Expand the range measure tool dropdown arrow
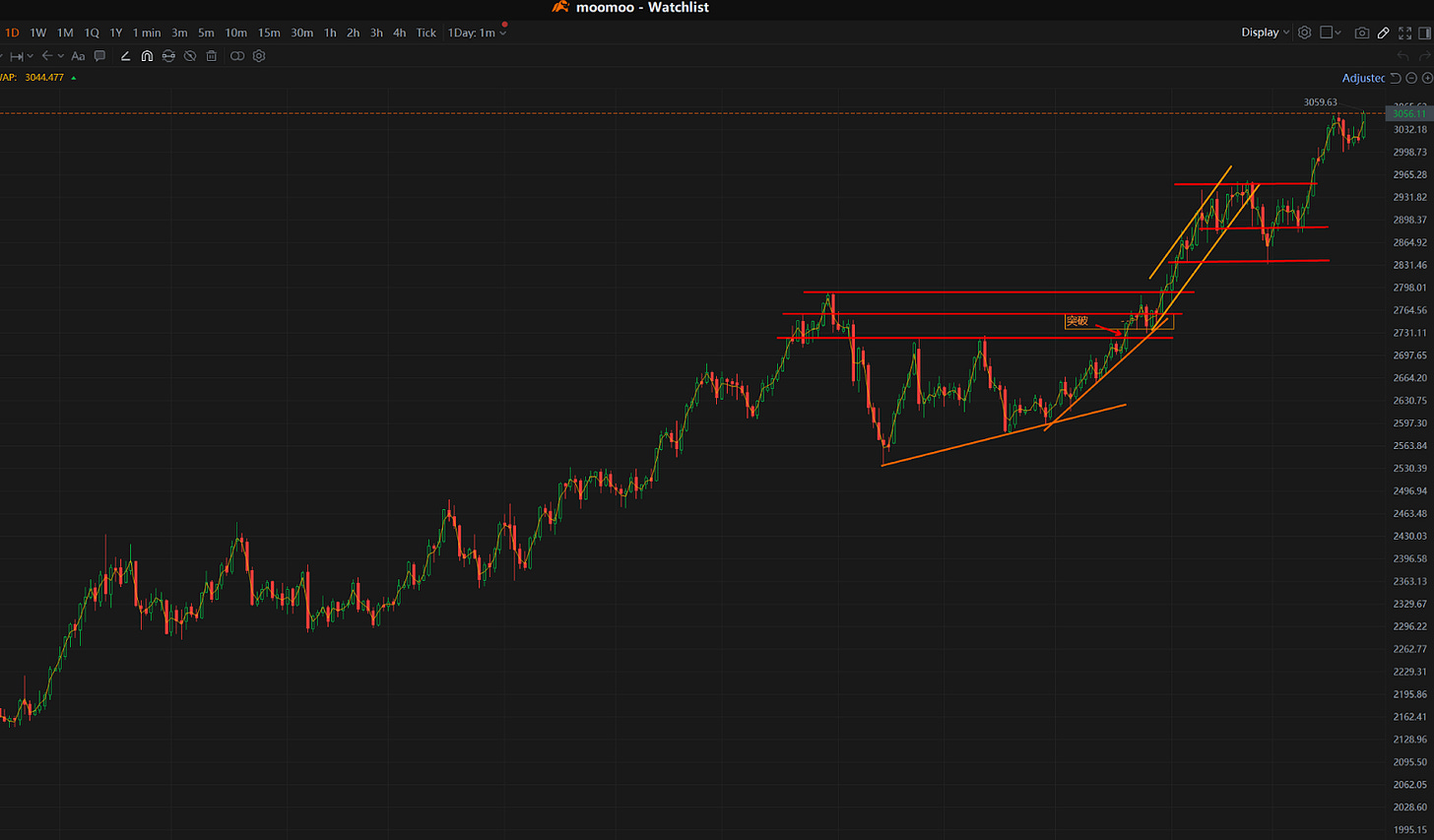Screen dimensions: 1434x840 tap(31, 56)
